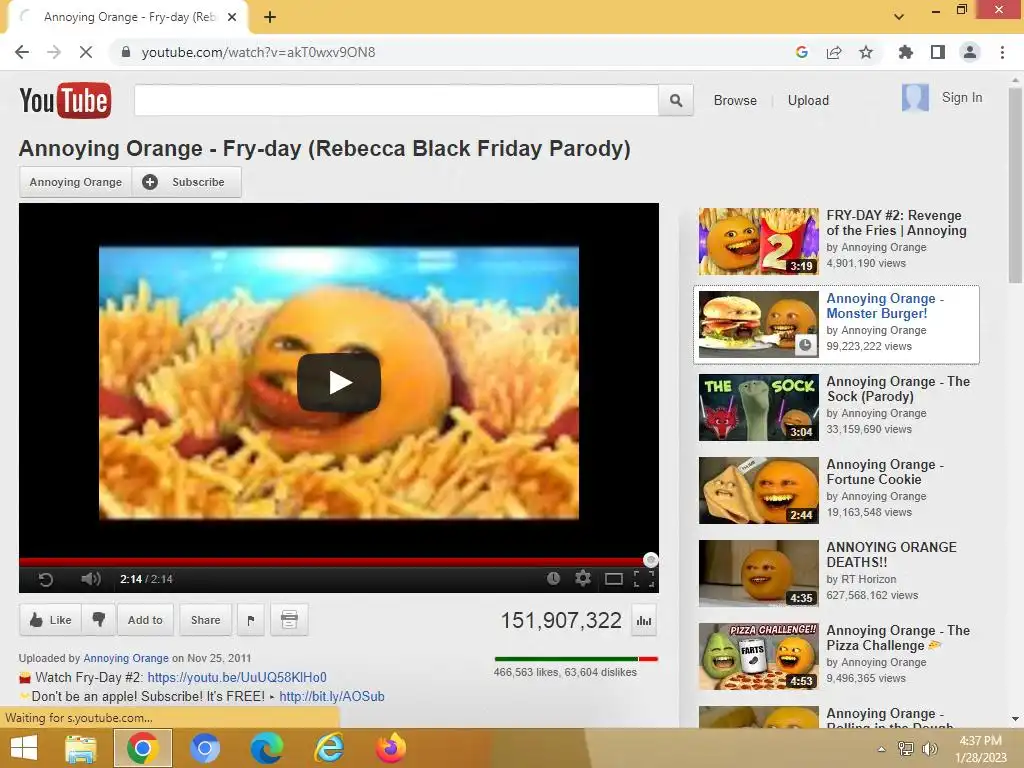
Task: Mute the video with the speaker icon
Action: coord(91,579)
